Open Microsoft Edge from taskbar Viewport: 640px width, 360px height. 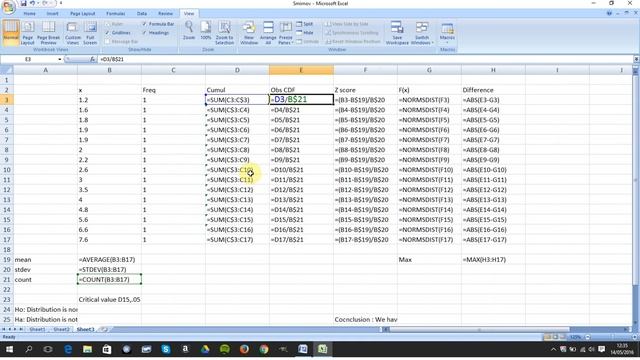click(68, 349)
